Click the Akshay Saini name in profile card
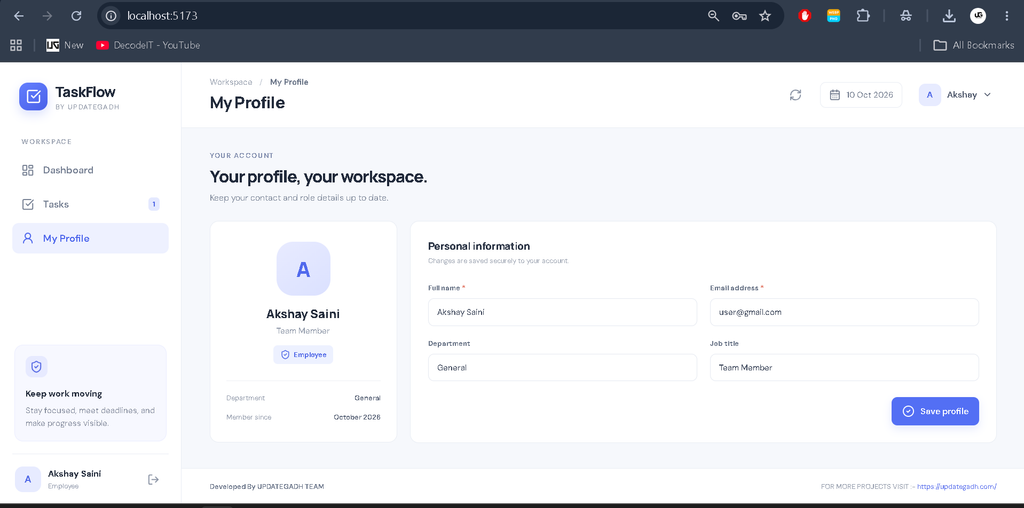This screenshot has width=1024, height=508. 303,314
